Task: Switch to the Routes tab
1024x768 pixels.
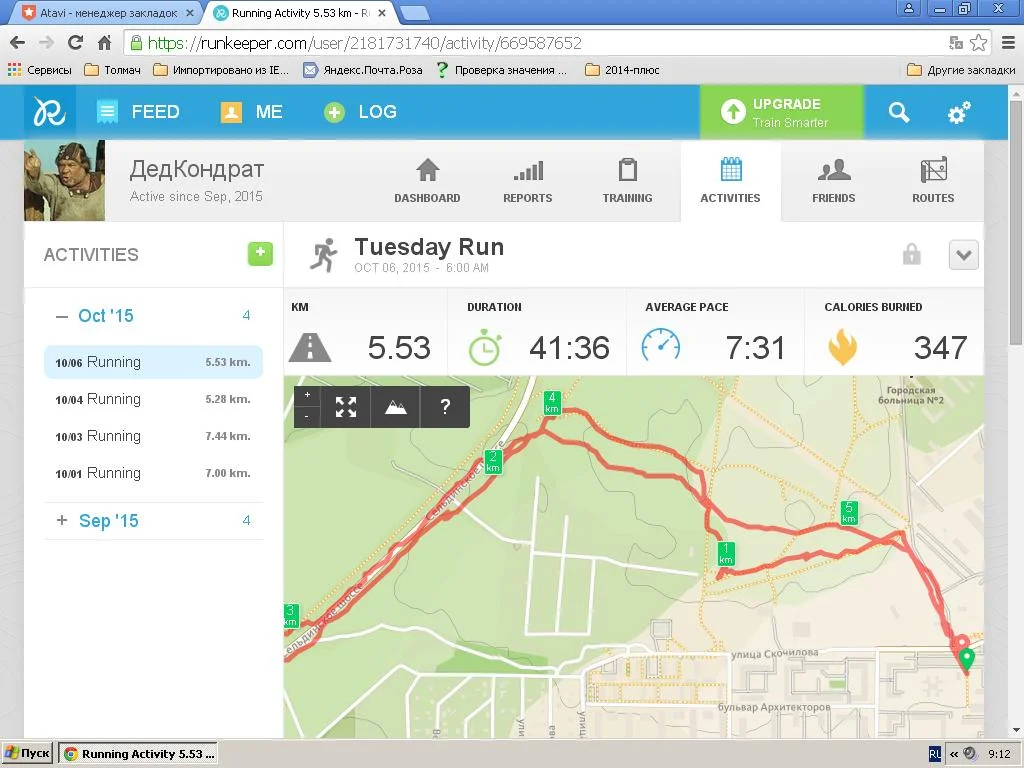Action: [x=933, y=181]
